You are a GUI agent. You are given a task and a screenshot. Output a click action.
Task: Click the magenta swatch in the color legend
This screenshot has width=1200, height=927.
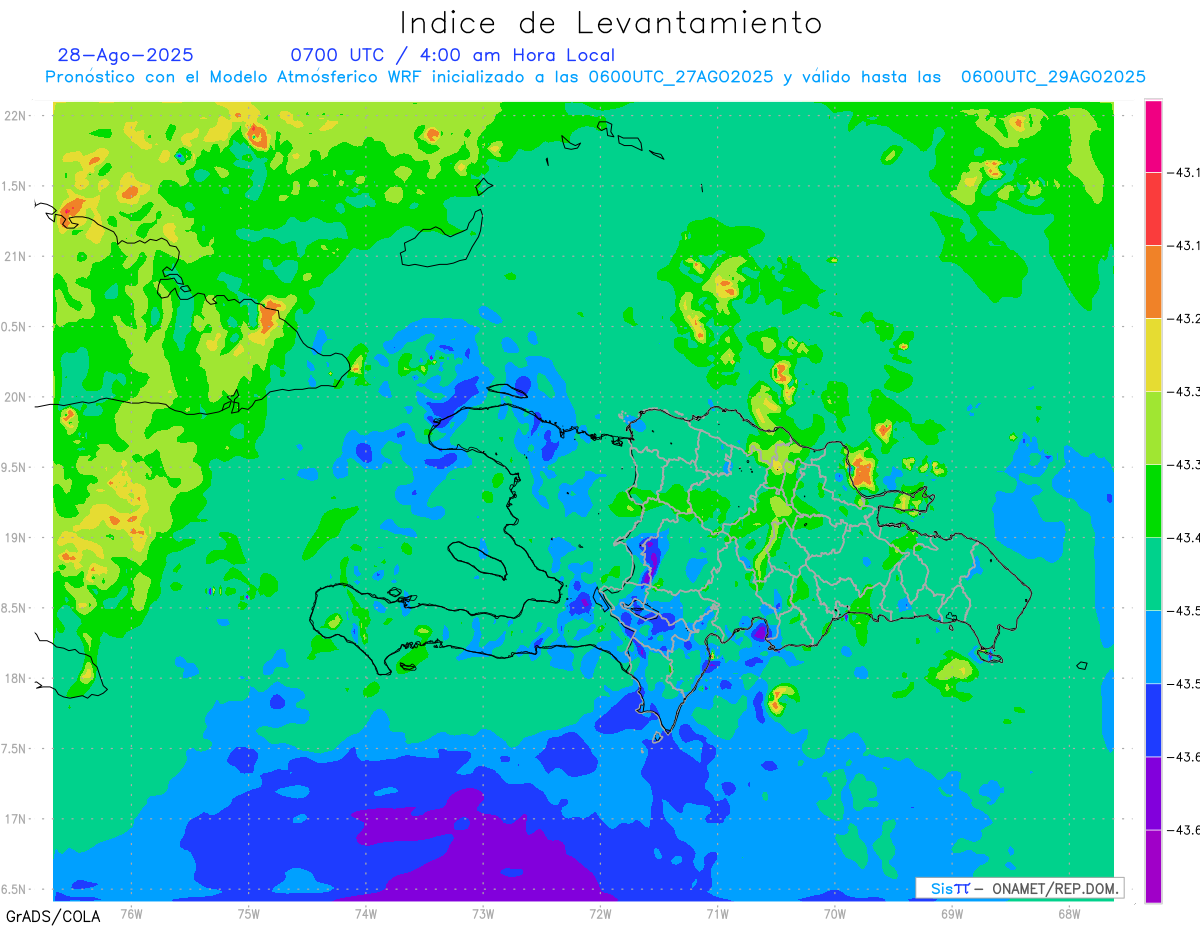[1153, 136]
